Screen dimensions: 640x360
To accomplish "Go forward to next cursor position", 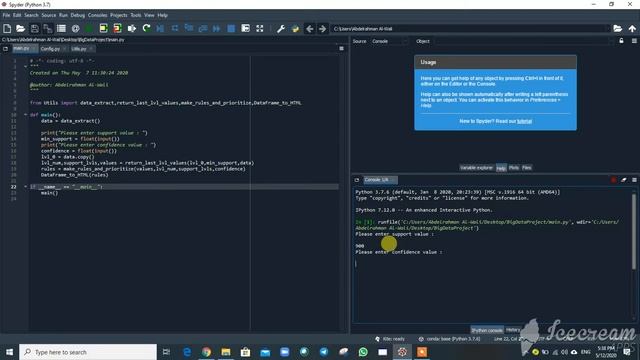I will pyautogui.click(x=322, y=29).
